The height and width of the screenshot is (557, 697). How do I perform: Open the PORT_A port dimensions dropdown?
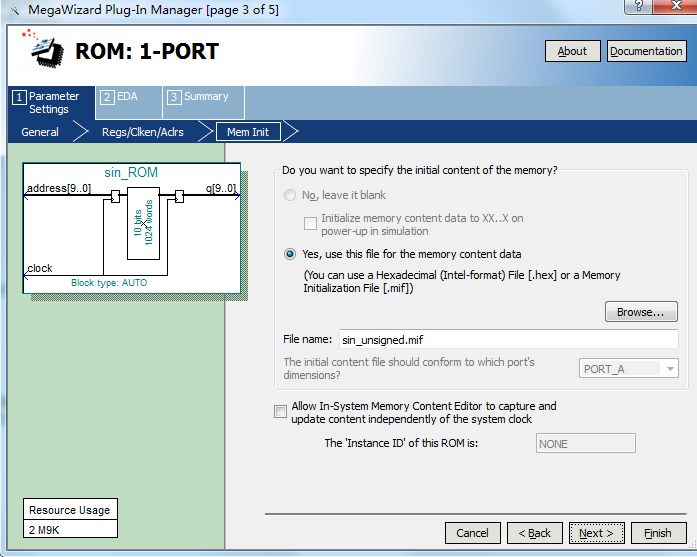point(629,369)
